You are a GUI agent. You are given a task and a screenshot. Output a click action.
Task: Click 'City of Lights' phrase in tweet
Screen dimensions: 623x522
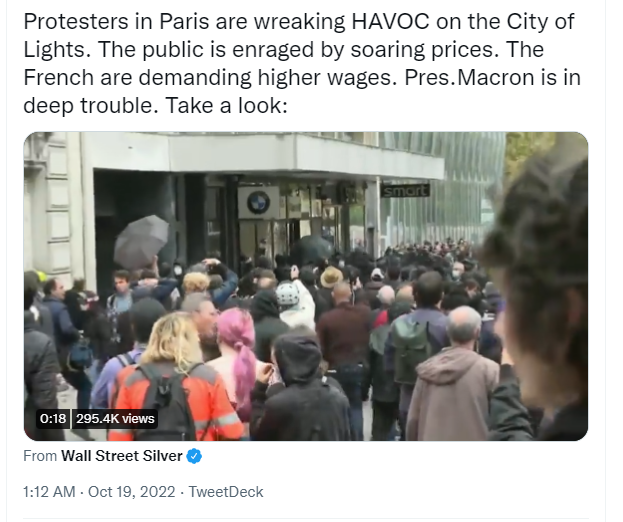pos(299,35)
